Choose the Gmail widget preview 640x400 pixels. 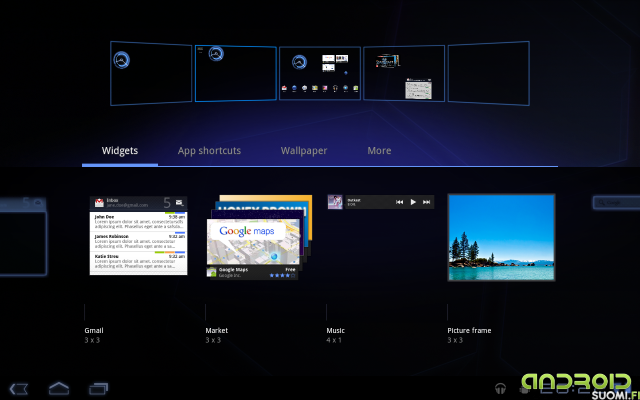[x=138, y=236]
